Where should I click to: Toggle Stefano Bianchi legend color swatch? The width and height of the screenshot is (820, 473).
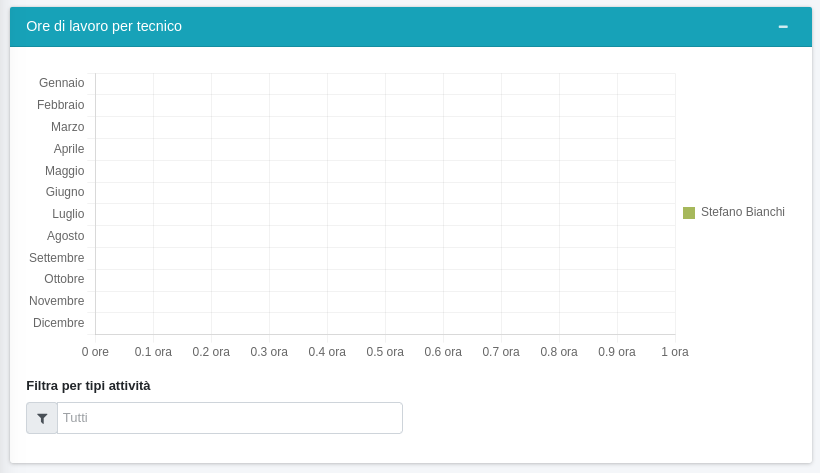(x=689, y=213)
